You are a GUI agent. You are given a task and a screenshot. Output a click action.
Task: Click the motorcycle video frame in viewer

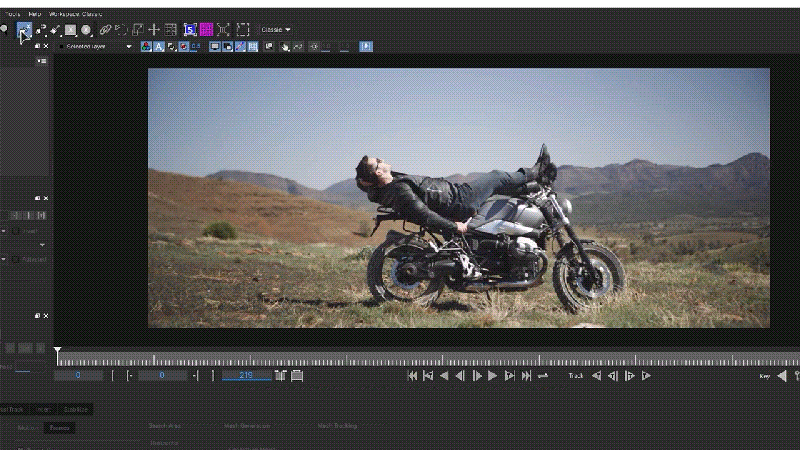[459, 198]
